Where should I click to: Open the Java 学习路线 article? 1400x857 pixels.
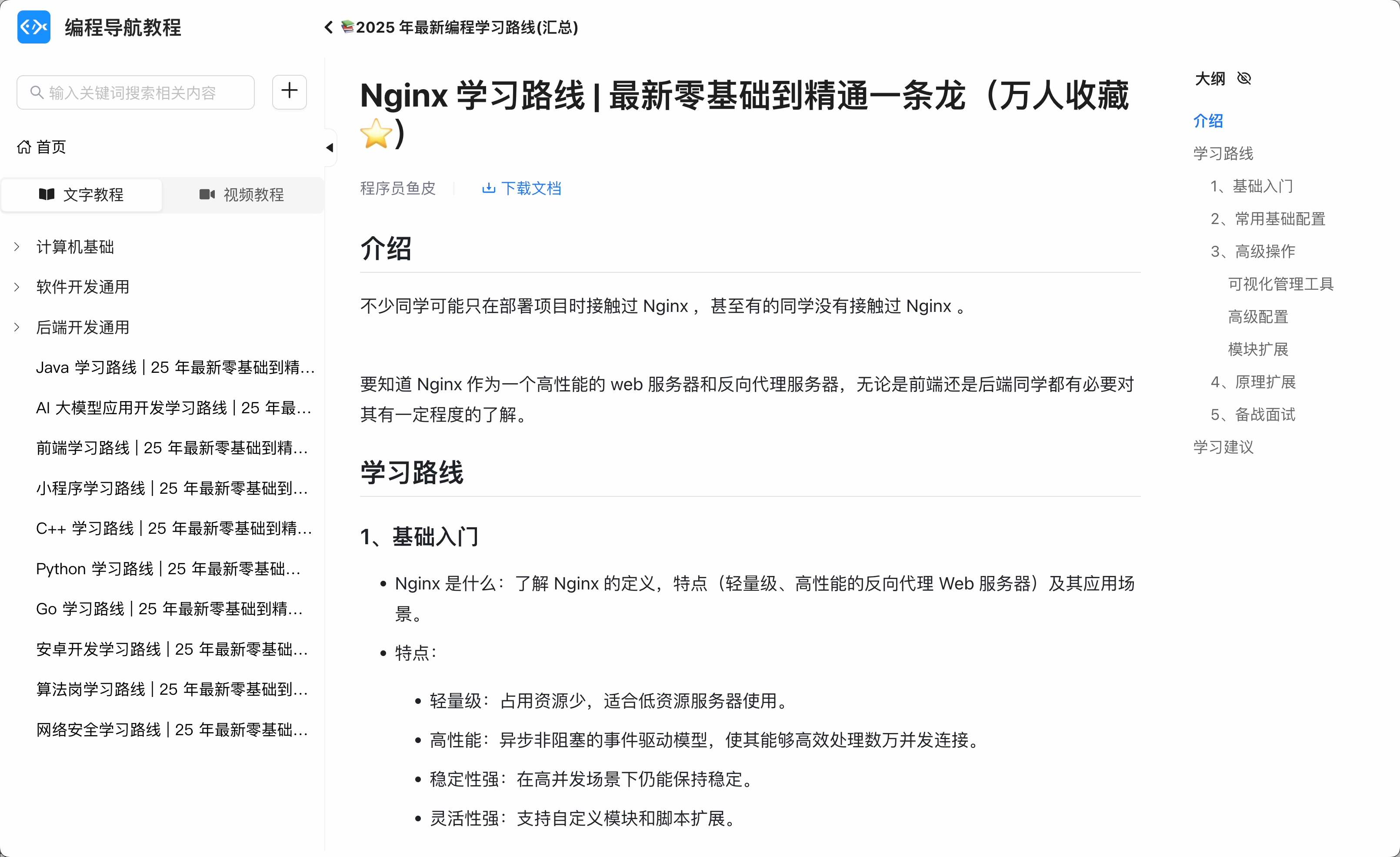click(175, 367)
